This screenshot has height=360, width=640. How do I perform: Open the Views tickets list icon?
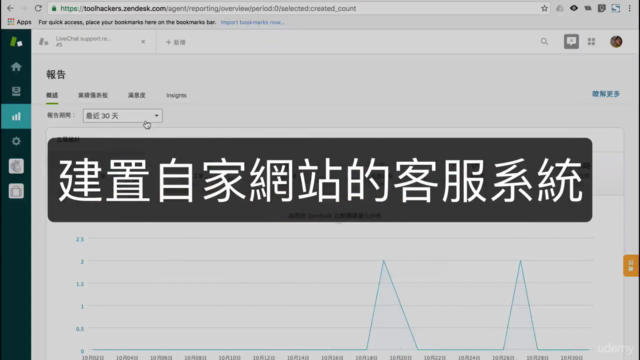click(x=16, y=91)
